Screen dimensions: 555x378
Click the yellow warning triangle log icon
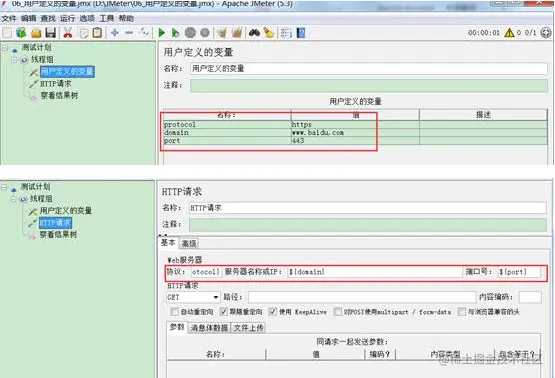pos(509,33)
